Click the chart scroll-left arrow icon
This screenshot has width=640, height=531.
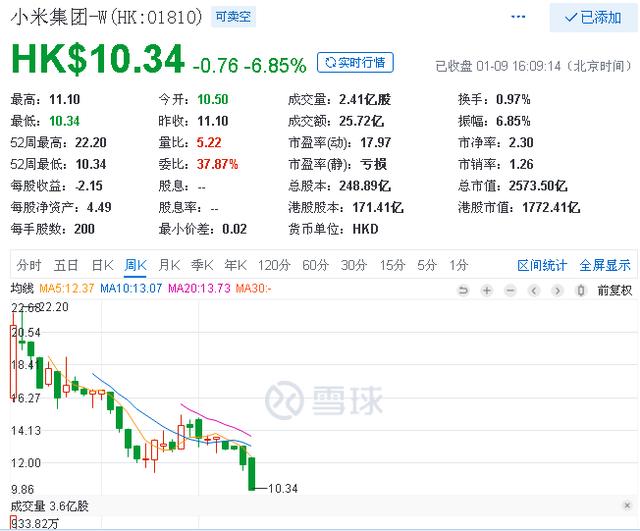tap(534, 291)
